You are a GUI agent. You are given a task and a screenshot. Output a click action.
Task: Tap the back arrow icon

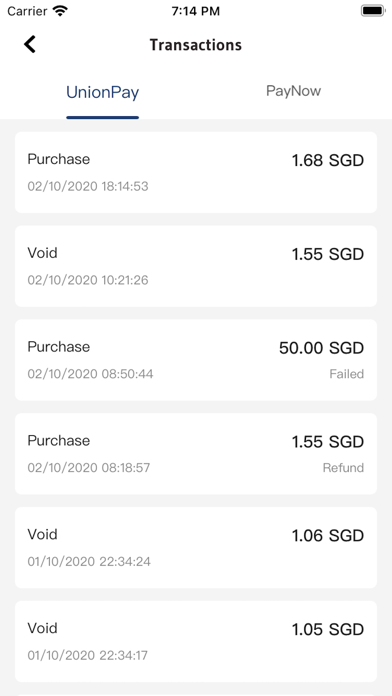pos(30,44)
